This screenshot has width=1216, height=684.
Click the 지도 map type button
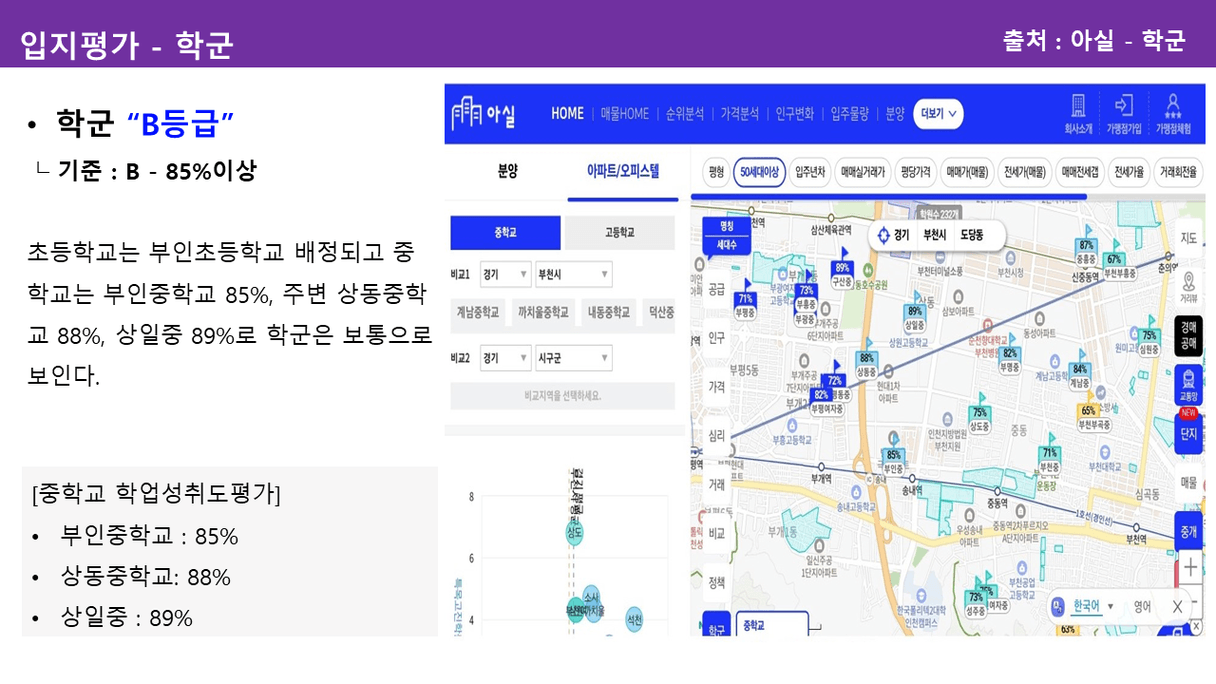click(1188, 238)
